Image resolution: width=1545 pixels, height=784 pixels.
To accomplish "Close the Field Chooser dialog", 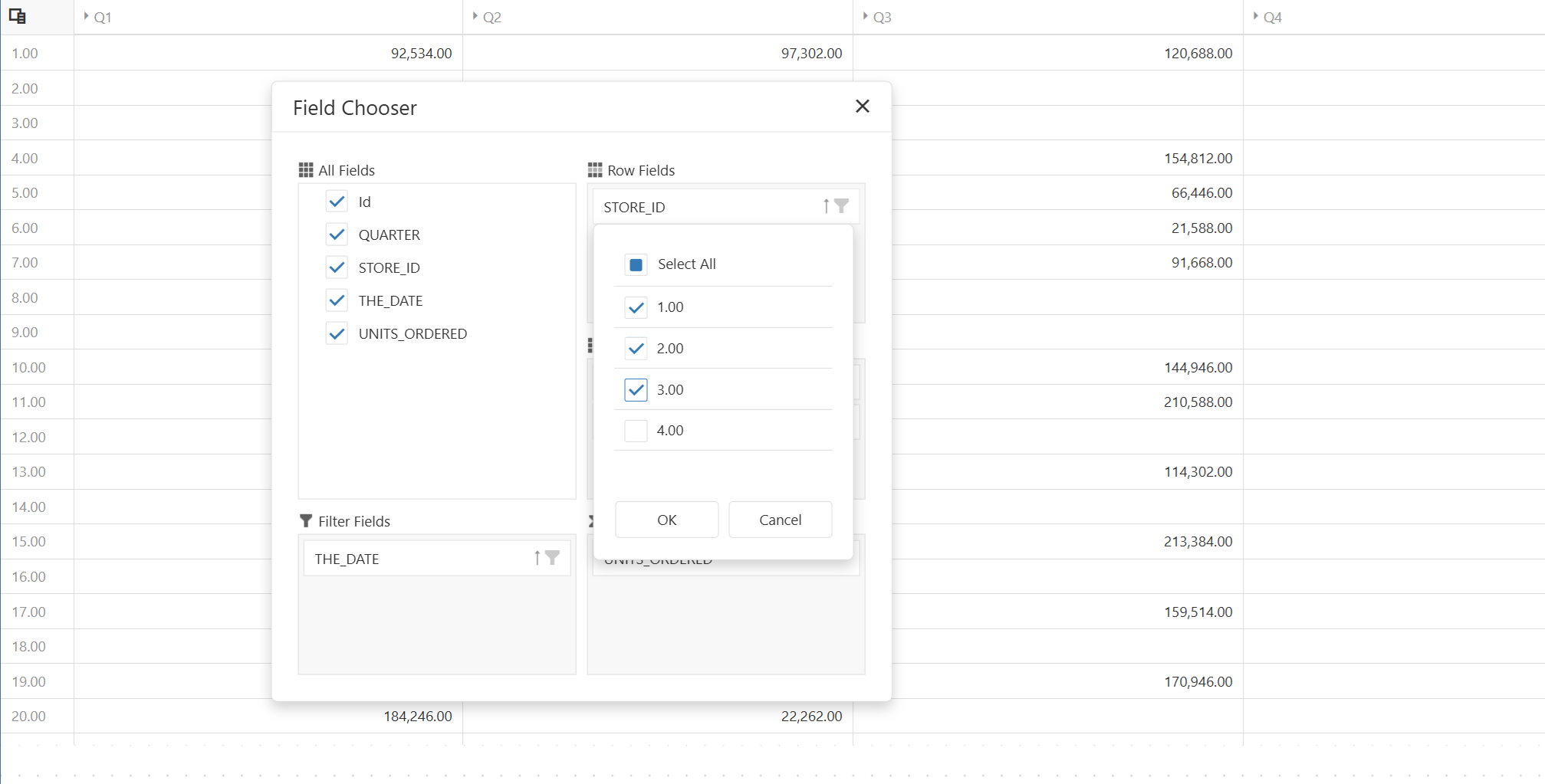I will pyautogui.click(x=863, y=107).
